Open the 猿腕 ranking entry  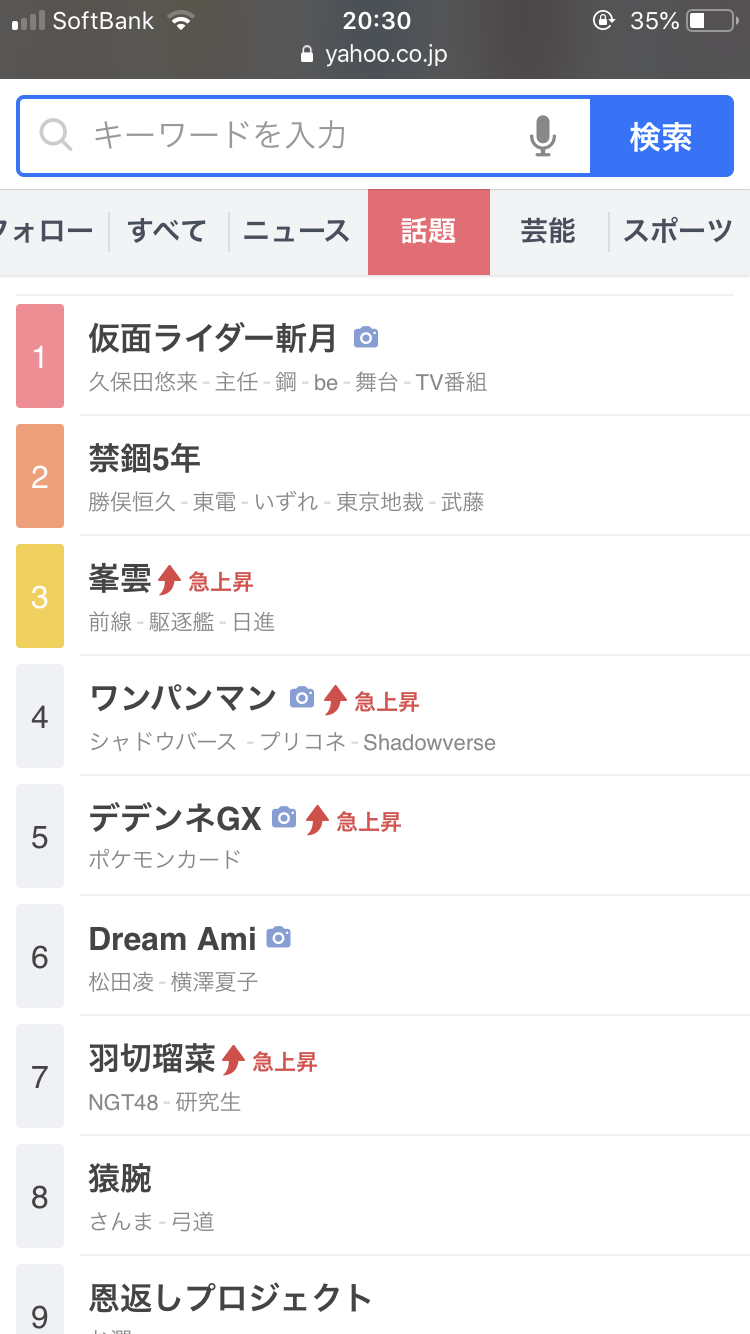click(120, 1179)
